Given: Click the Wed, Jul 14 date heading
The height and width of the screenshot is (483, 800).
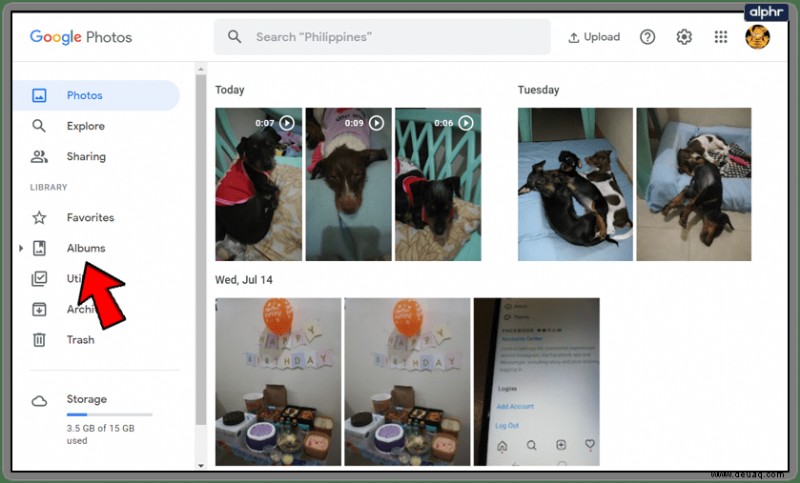Looking at the screenshot, I should [x=244, y=280].
